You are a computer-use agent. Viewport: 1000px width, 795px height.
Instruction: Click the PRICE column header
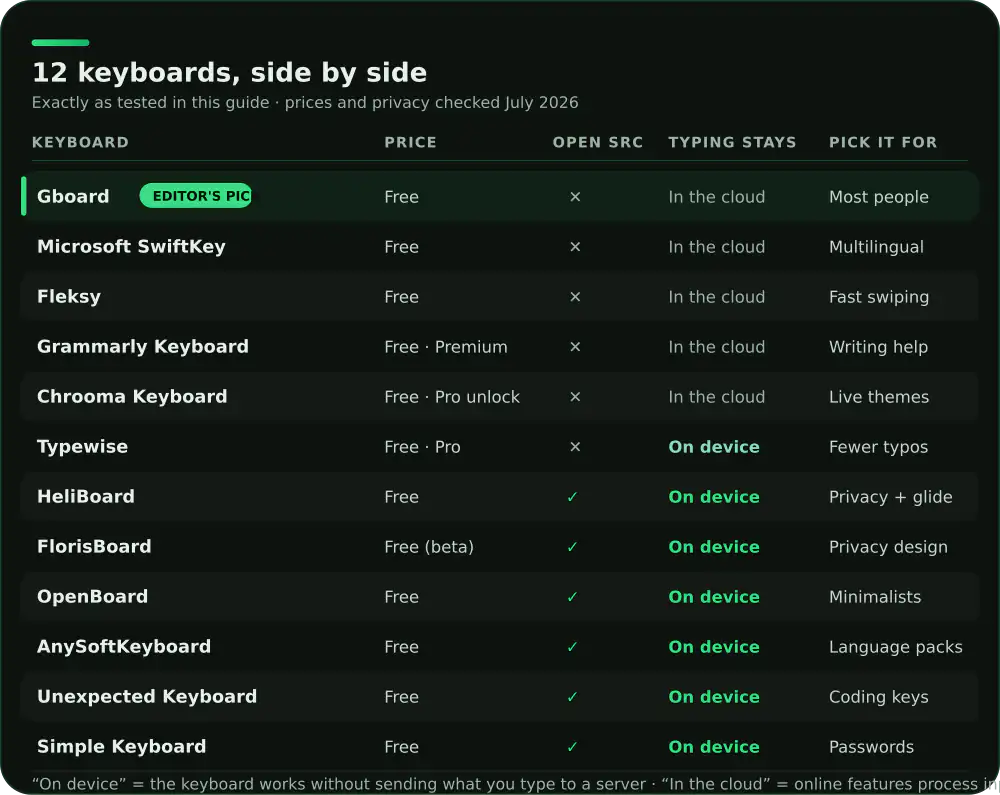click(x=410, y=142)
